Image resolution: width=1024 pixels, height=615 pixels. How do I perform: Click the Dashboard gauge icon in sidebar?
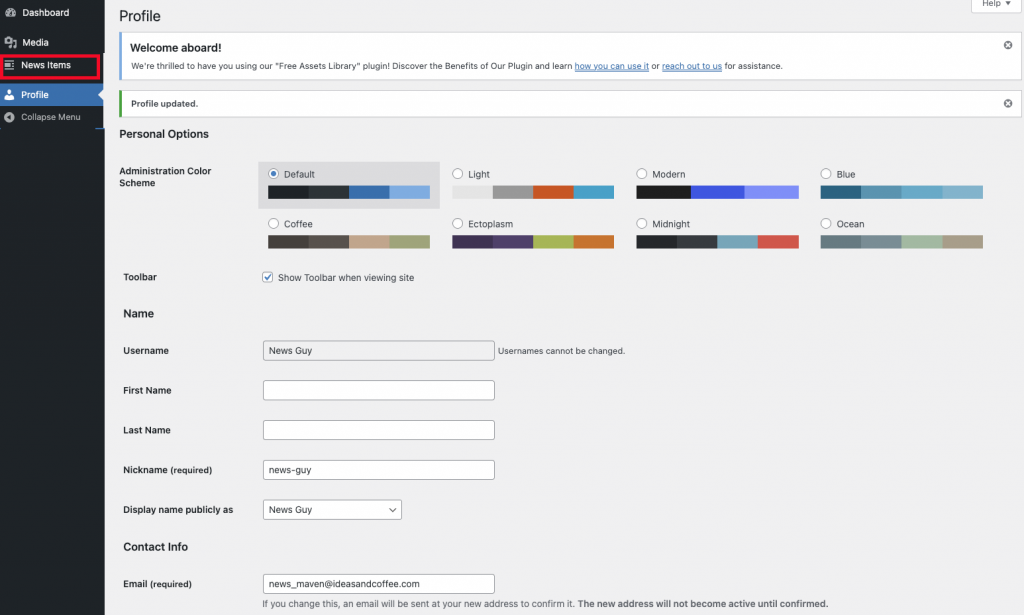coord(10,13)
